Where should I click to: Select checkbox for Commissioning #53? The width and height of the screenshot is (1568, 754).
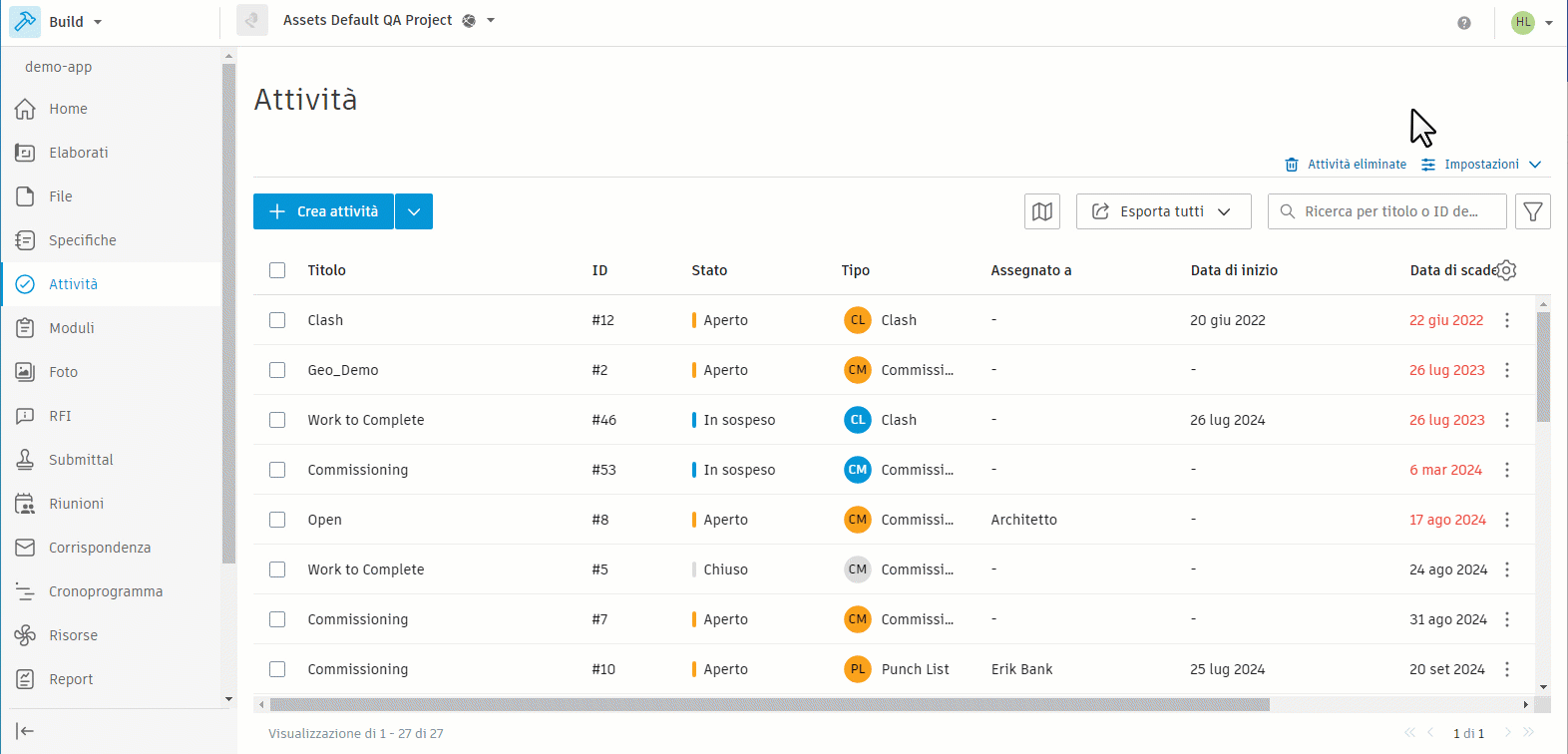277,470
